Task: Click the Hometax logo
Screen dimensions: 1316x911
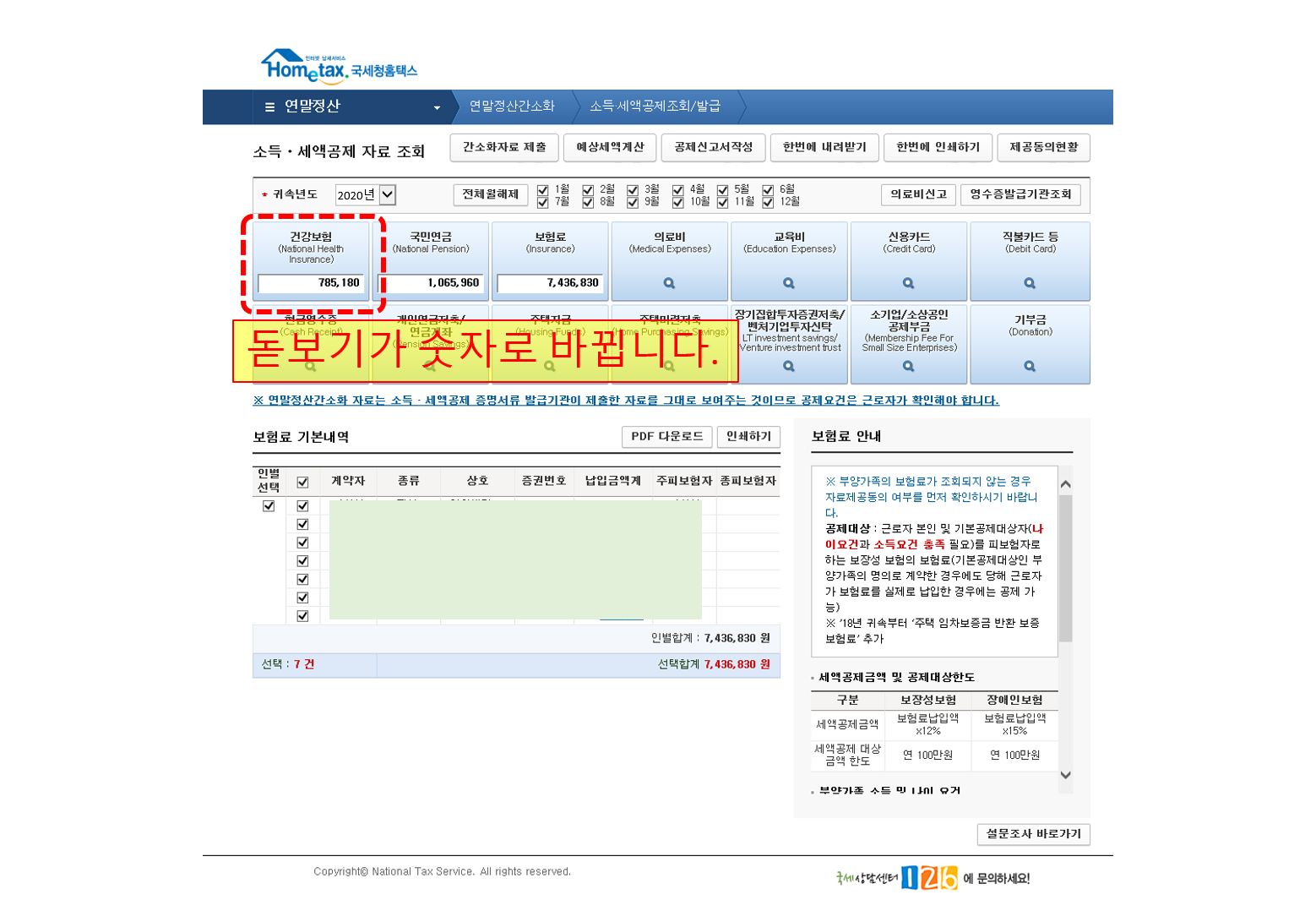Action: pos(339,67)
